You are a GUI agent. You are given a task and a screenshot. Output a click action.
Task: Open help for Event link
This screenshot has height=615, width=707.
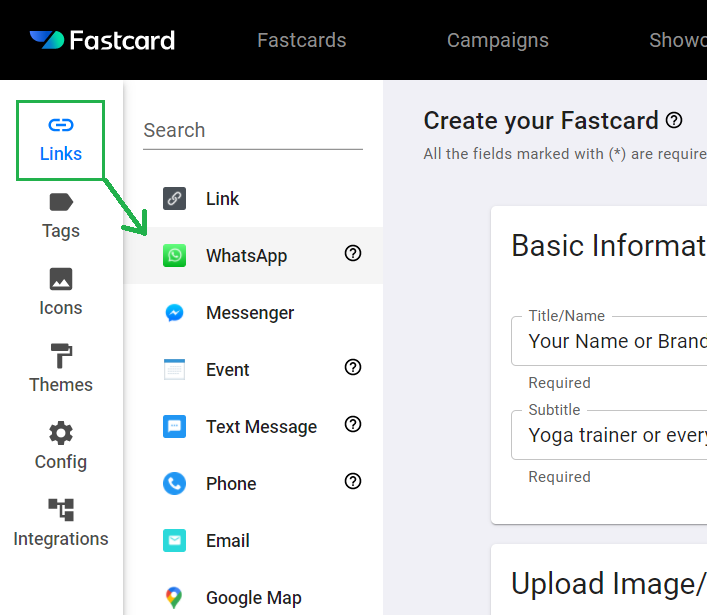(x=353, y=367)
